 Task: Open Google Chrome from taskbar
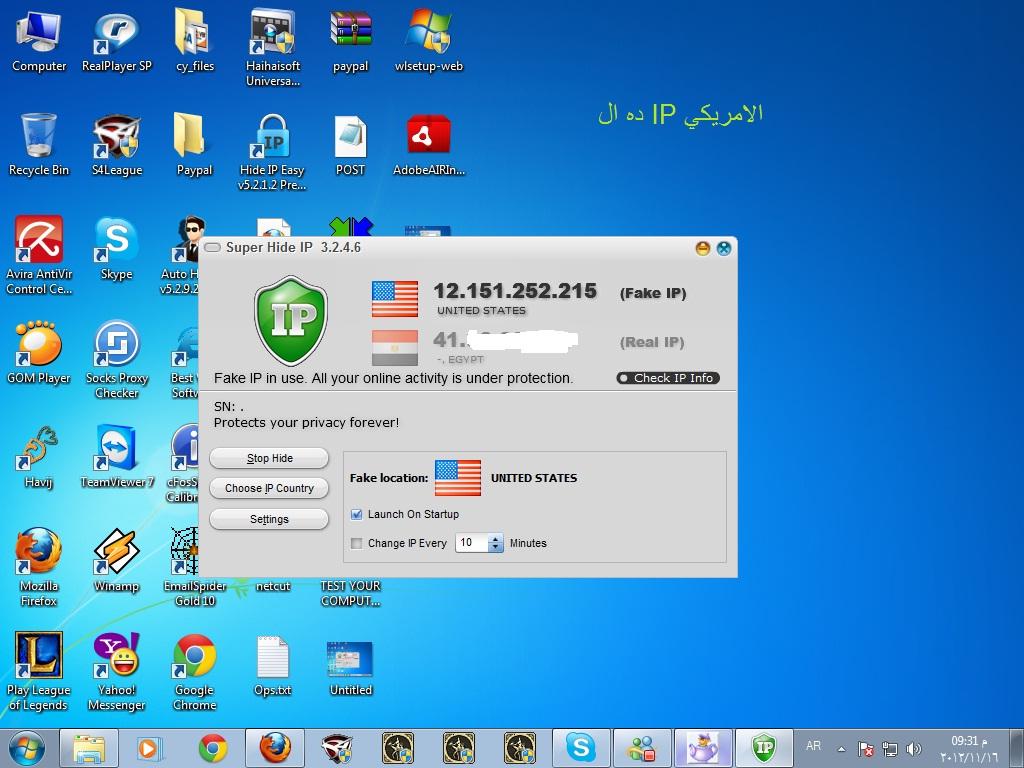pyautogui.click(x=213, y=748)
